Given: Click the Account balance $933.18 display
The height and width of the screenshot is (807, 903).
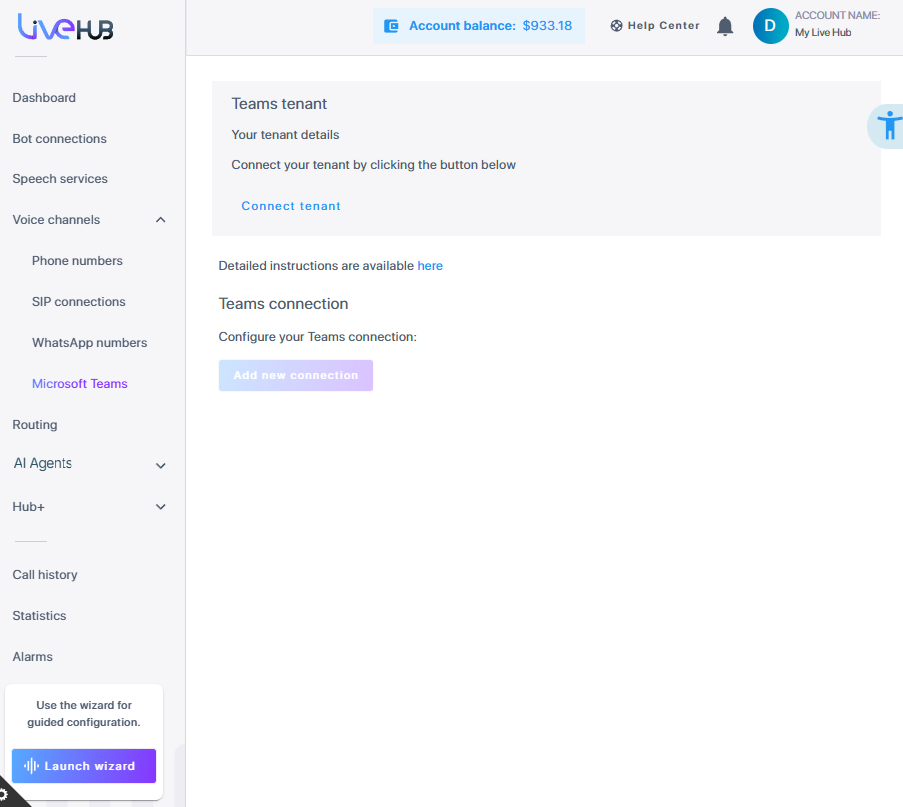Looking at the screenshot, I should pyautogui.click(x=479, y=26).
